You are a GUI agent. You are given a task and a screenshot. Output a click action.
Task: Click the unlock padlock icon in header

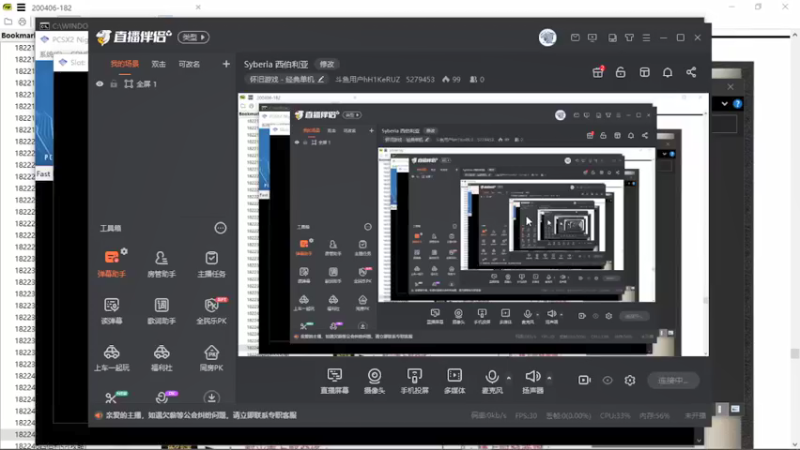click(x=620, y=72)
